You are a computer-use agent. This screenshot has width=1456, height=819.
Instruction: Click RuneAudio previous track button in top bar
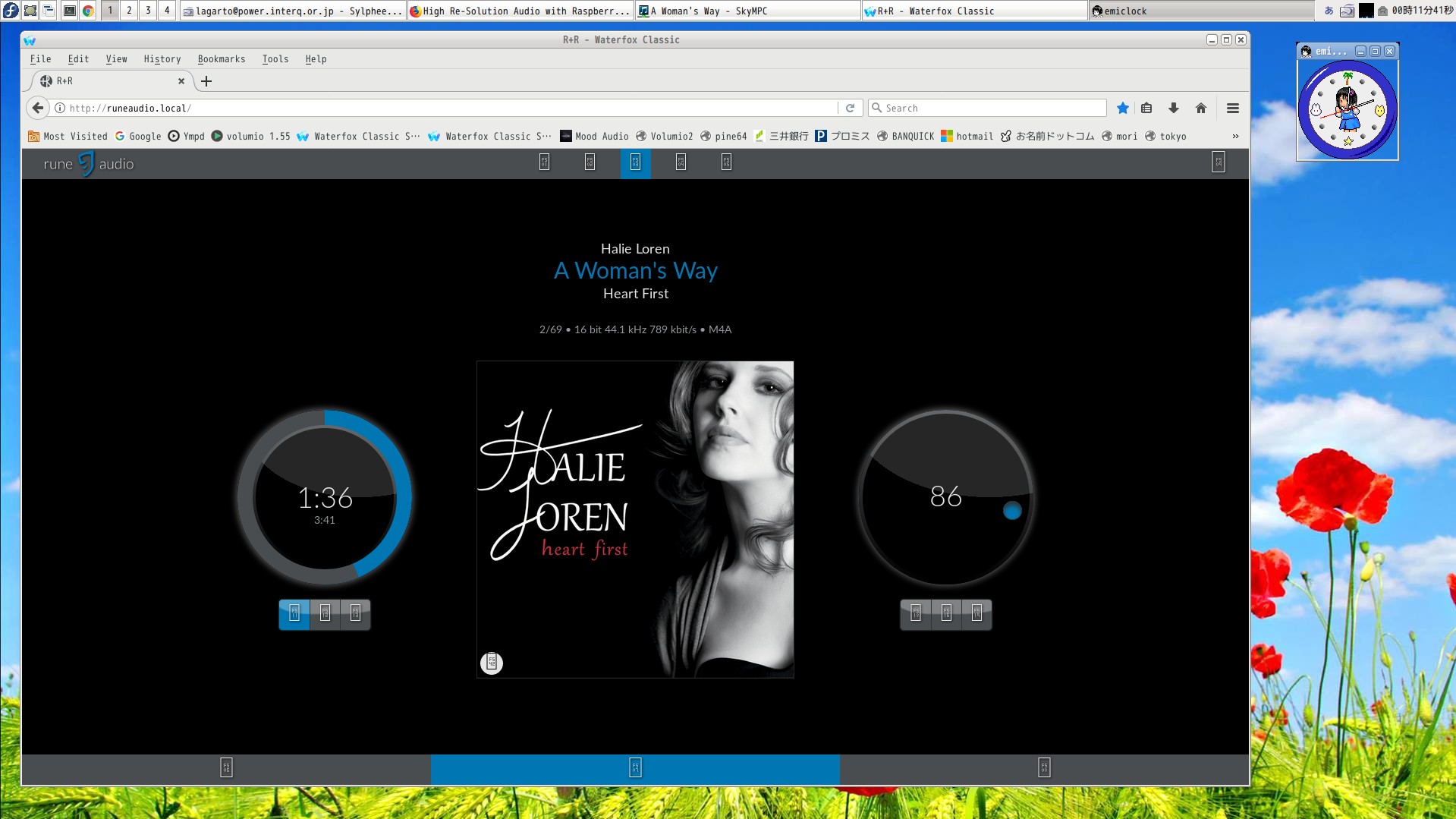coord(544,162)
